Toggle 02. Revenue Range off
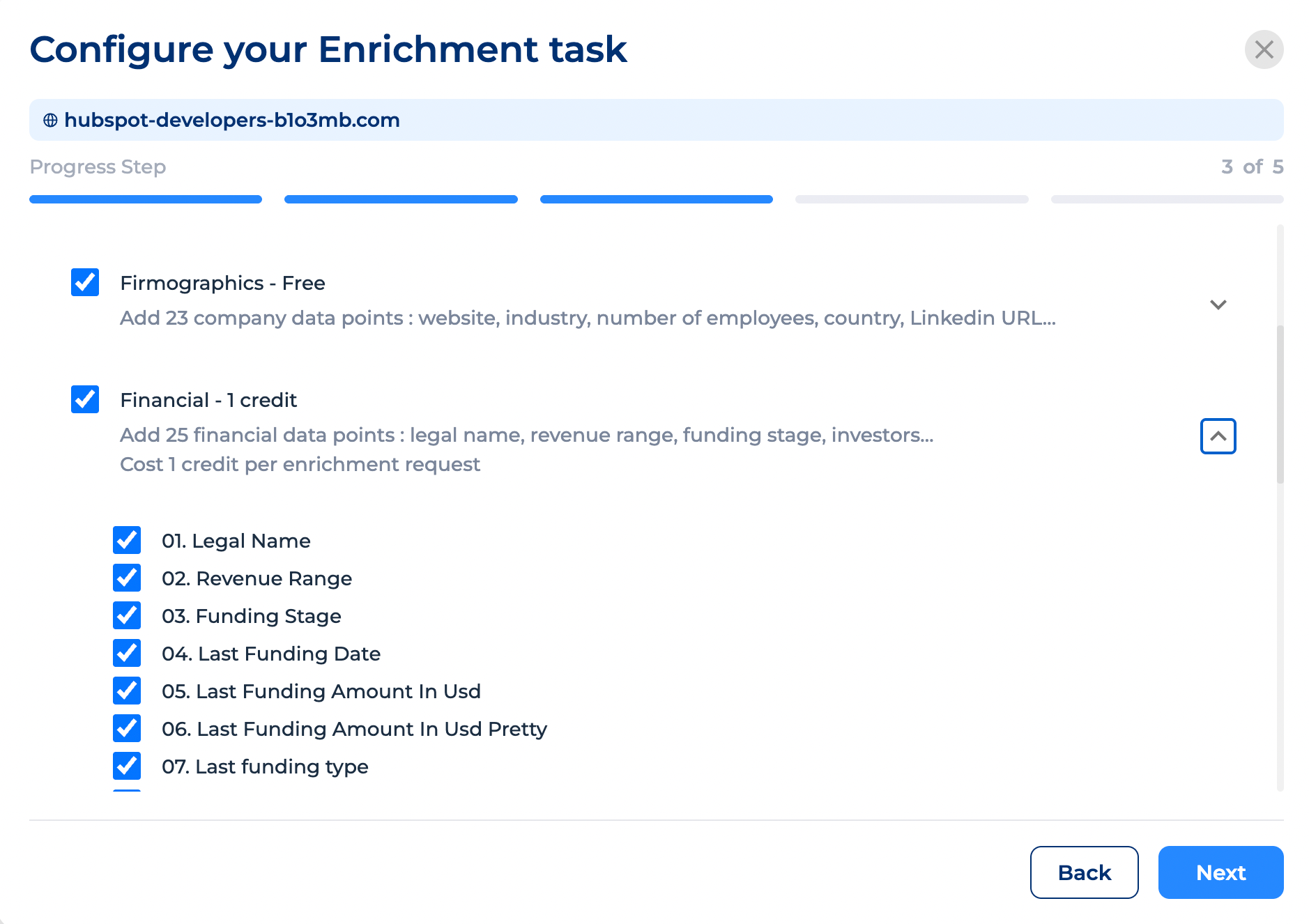1309x924 pixels. (126, 578)
